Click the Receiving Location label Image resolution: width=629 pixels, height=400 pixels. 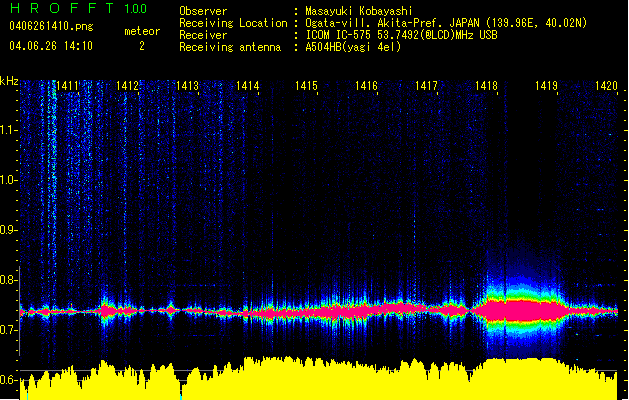(233, 23)
